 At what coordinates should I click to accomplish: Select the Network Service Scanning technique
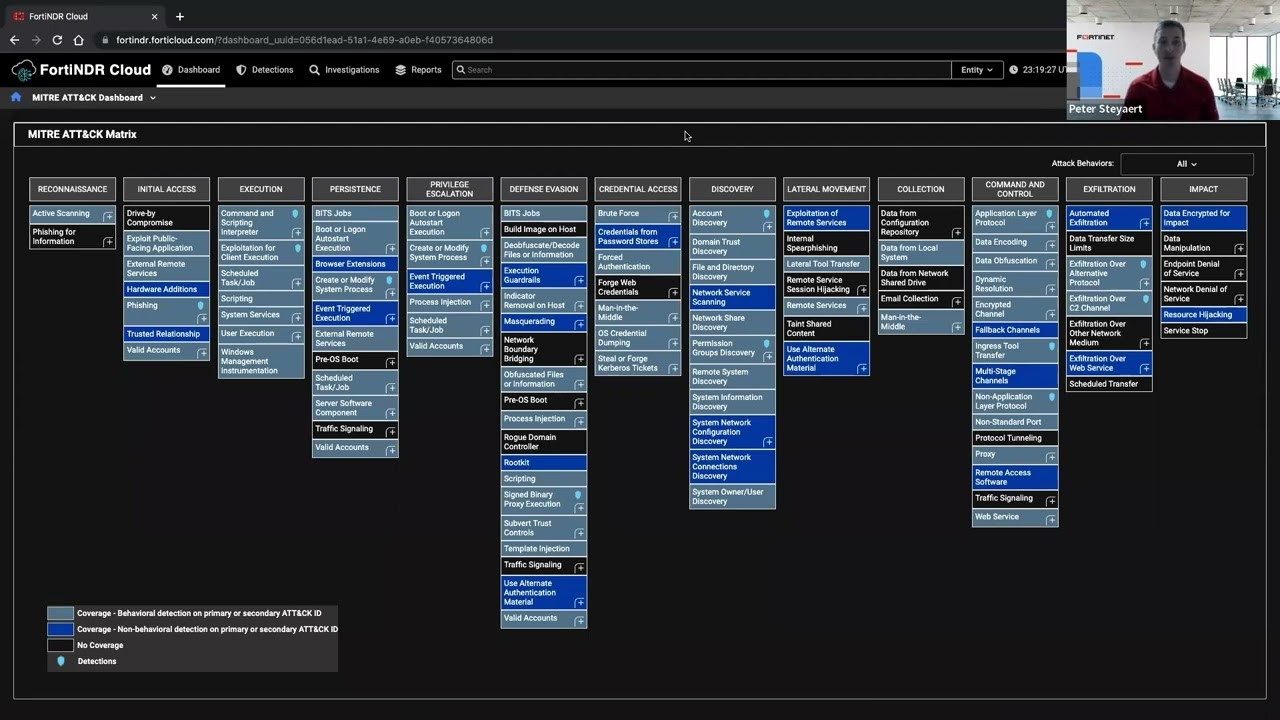click(x=732, y=298)
